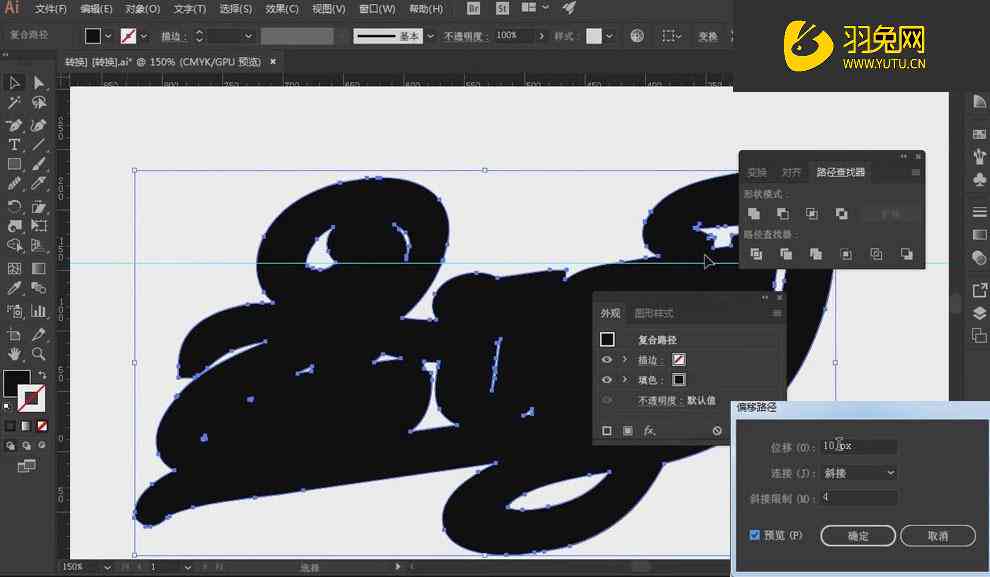Select the Line Segment tool
This screenshot has height=577, width=990.
click(39, 145)
